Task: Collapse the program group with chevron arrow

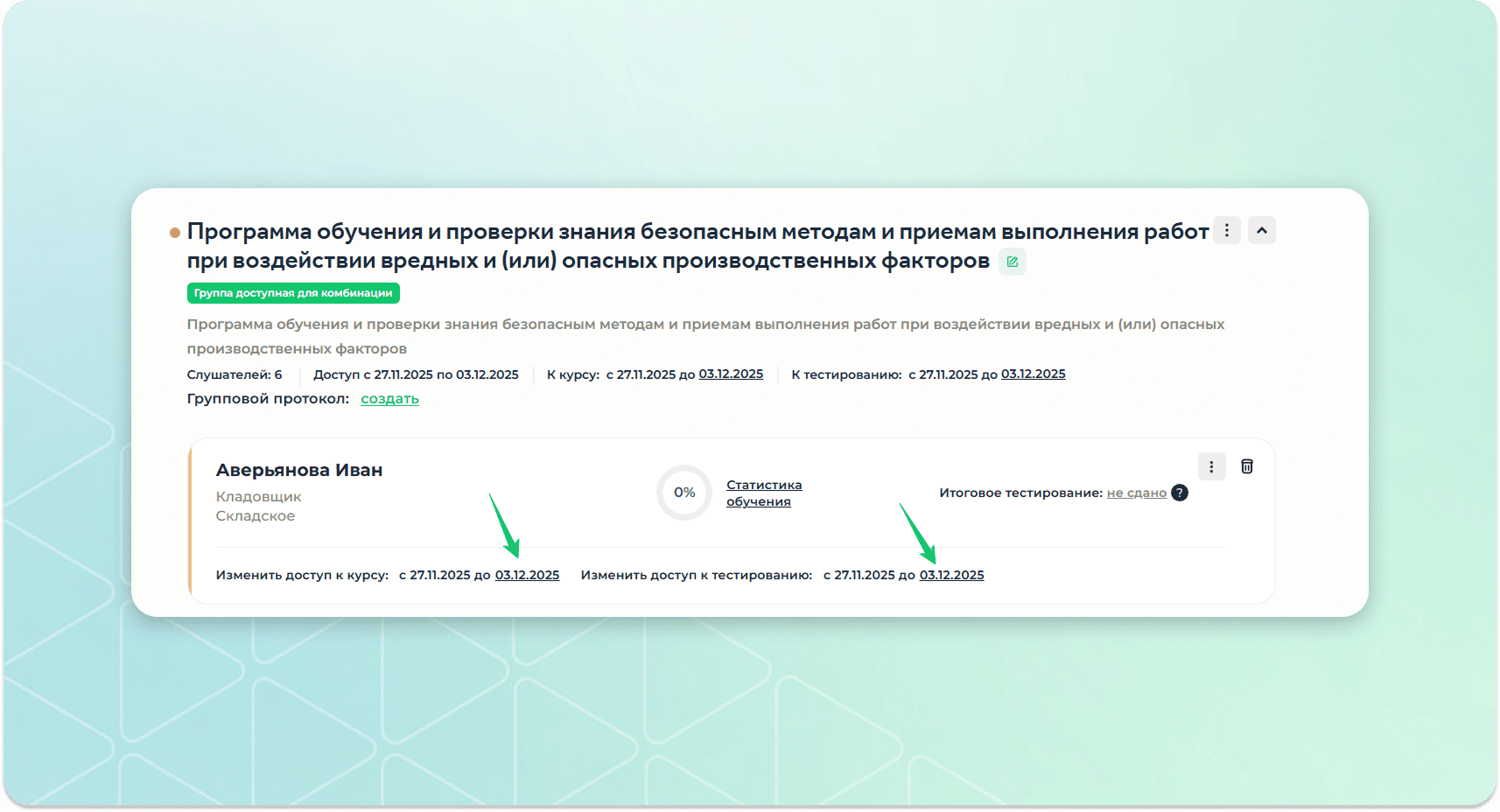Action: pos(1261,230)
